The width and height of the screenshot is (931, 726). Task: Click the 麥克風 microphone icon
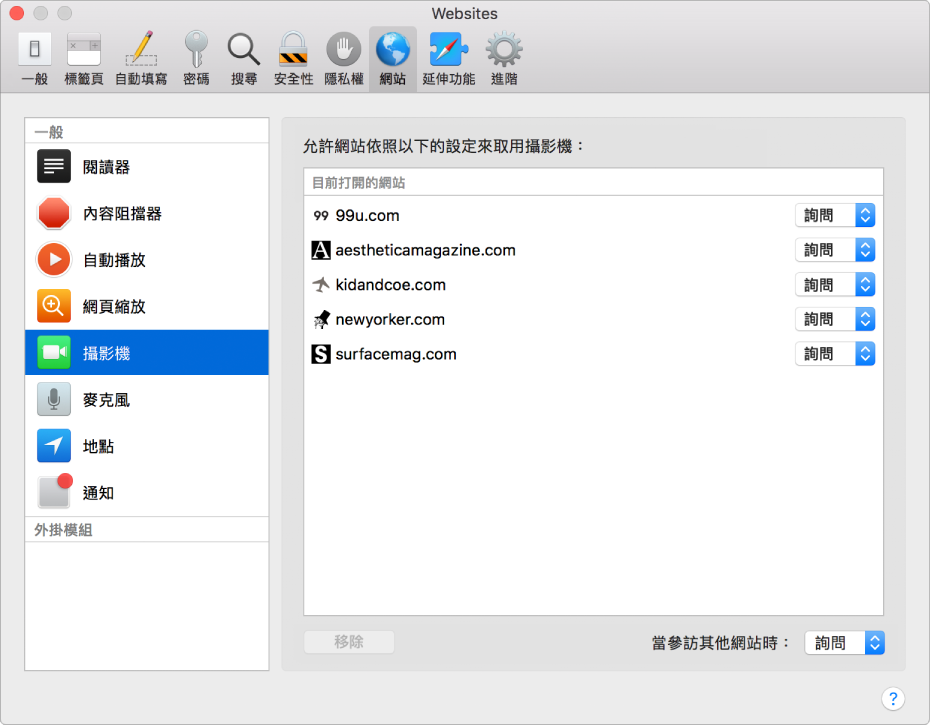[x=54, y=399]
